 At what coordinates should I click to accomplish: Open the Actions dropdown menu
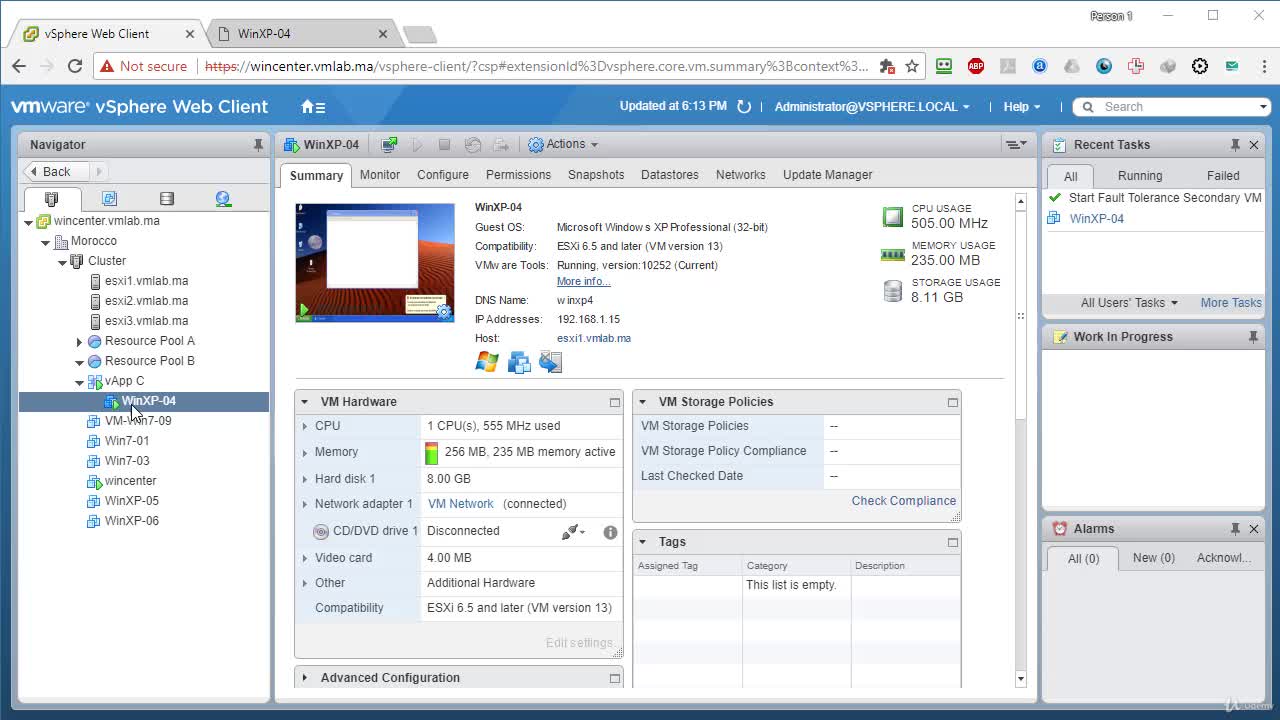(x=563, y=145)
